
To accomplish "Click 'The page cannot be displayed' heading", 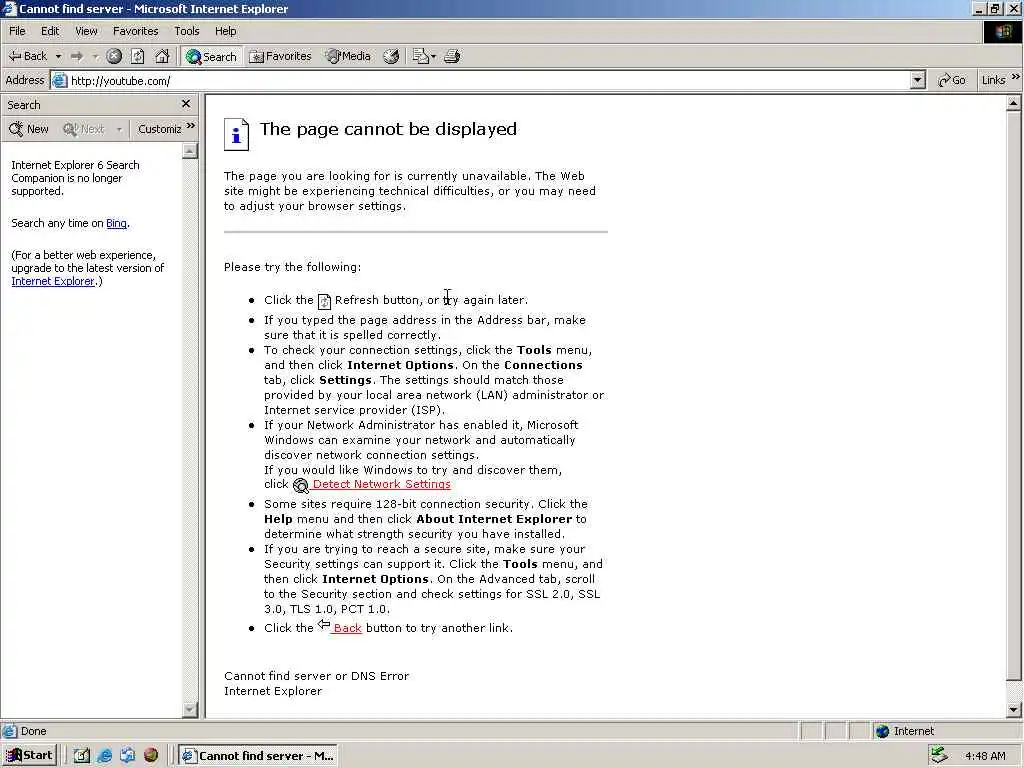I will coord(388,129).
